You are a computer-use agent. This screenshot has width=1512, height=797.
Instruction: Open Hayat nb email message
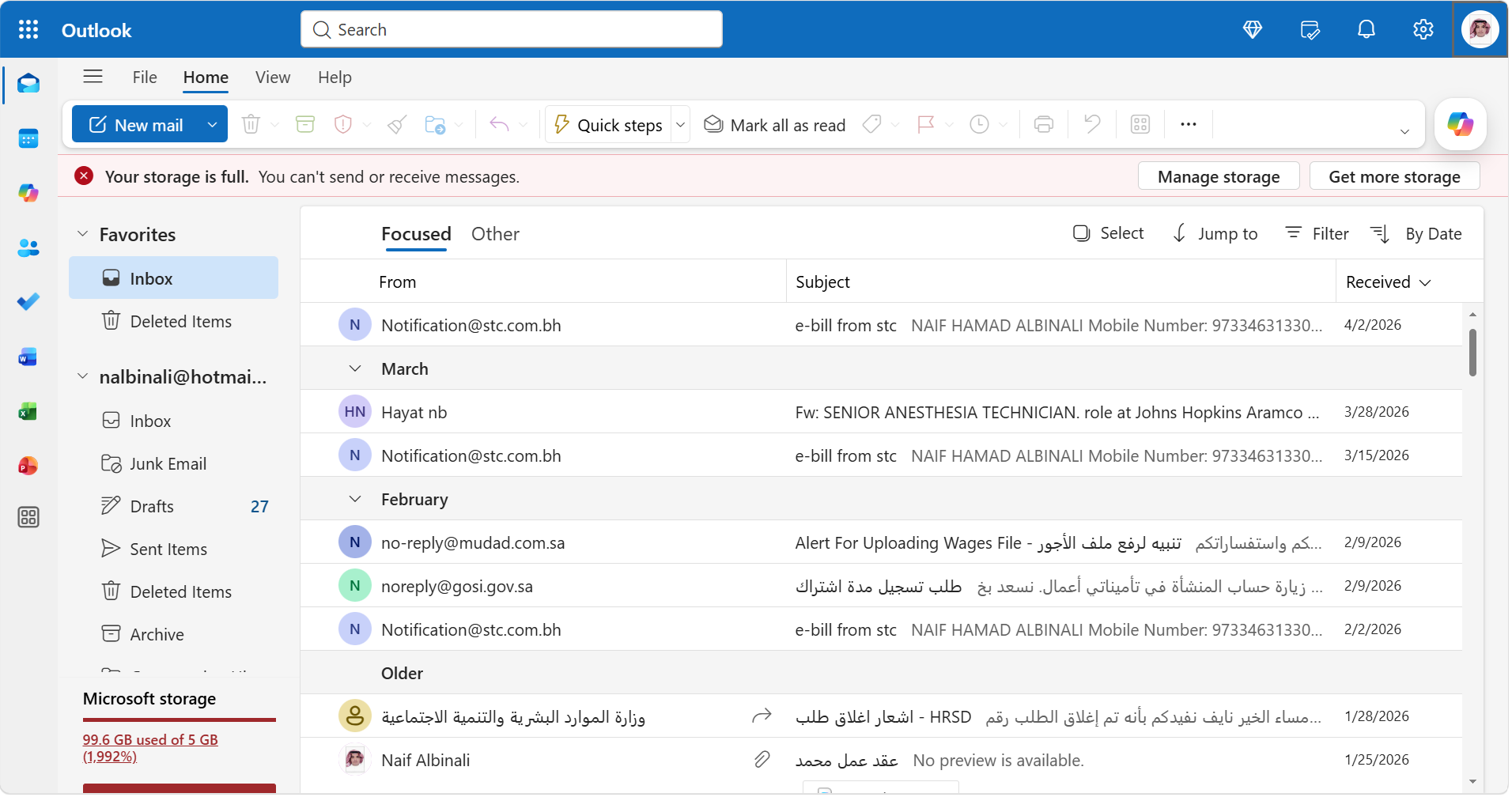point(881,412)
